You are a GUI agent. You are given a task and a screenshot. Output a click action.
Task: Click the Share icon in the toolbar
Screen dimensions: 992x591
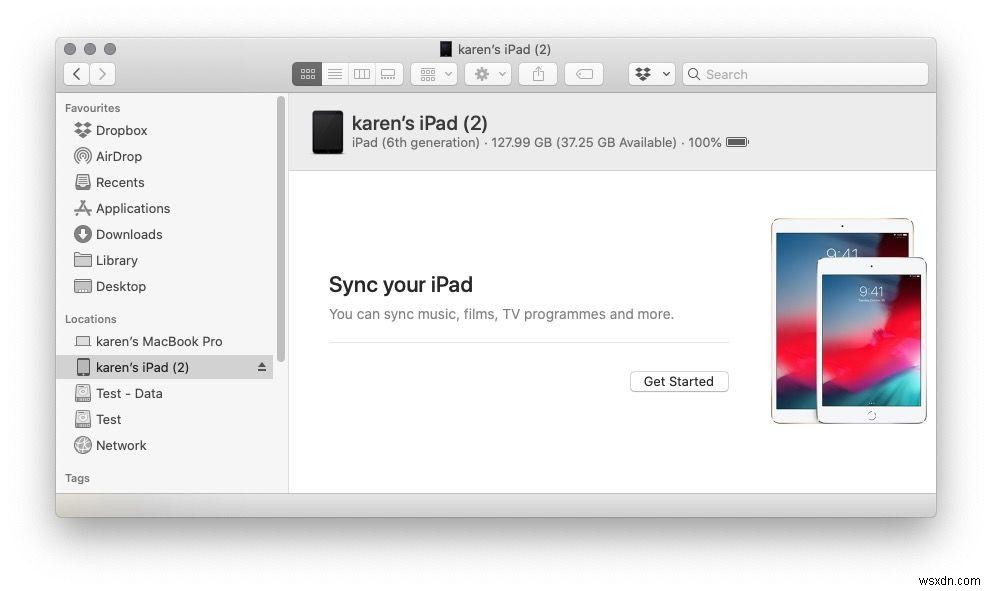pos(537,73)
